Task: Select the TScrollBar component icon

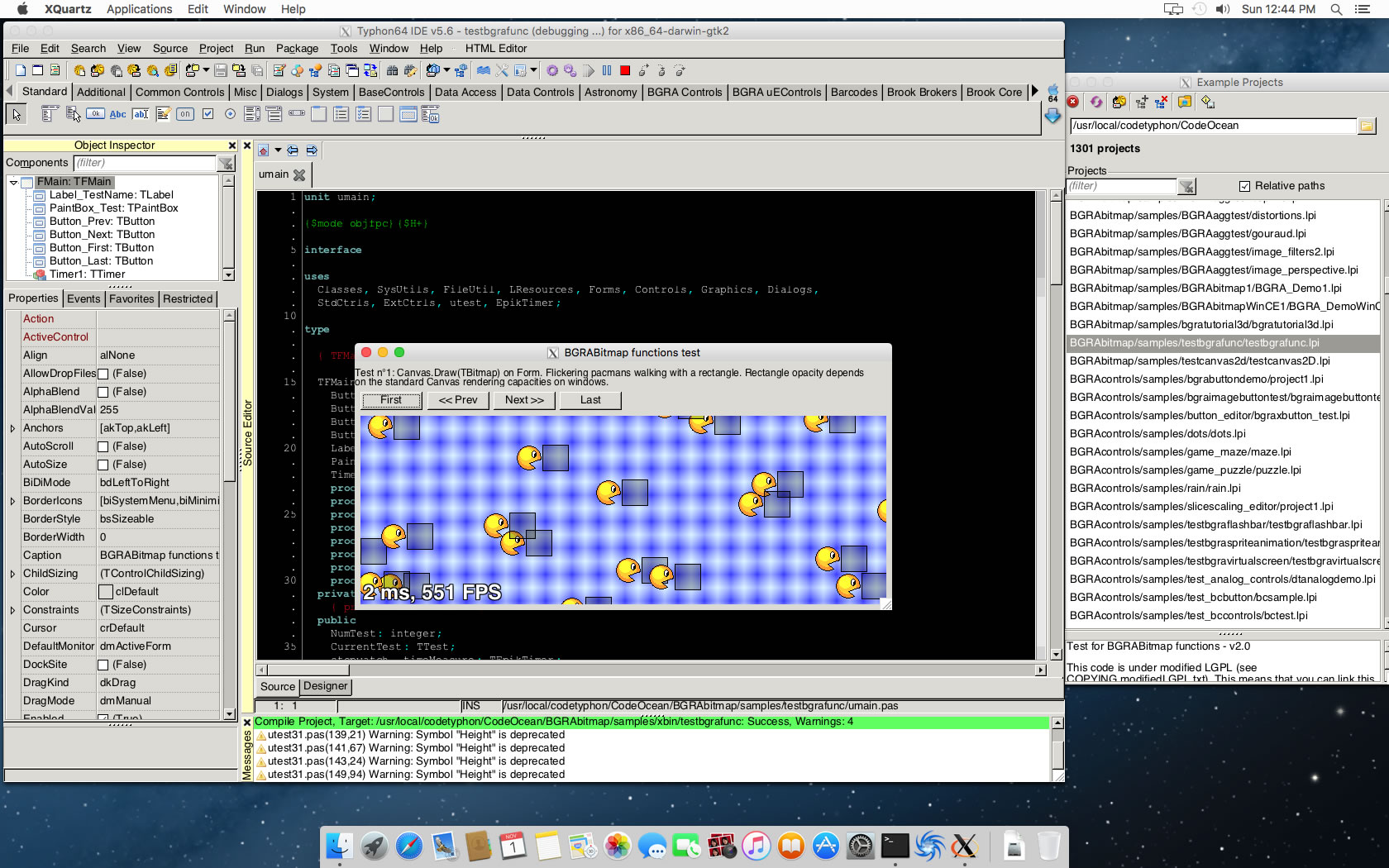Action: [297, 114]
